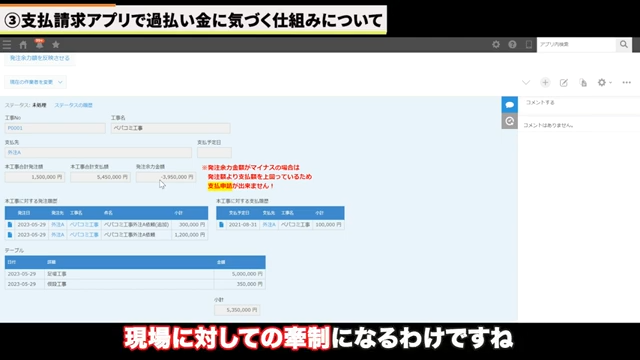This screenshot has width=640, height=360.
Task: Open the P0001 工事No link
Action: 15,128
